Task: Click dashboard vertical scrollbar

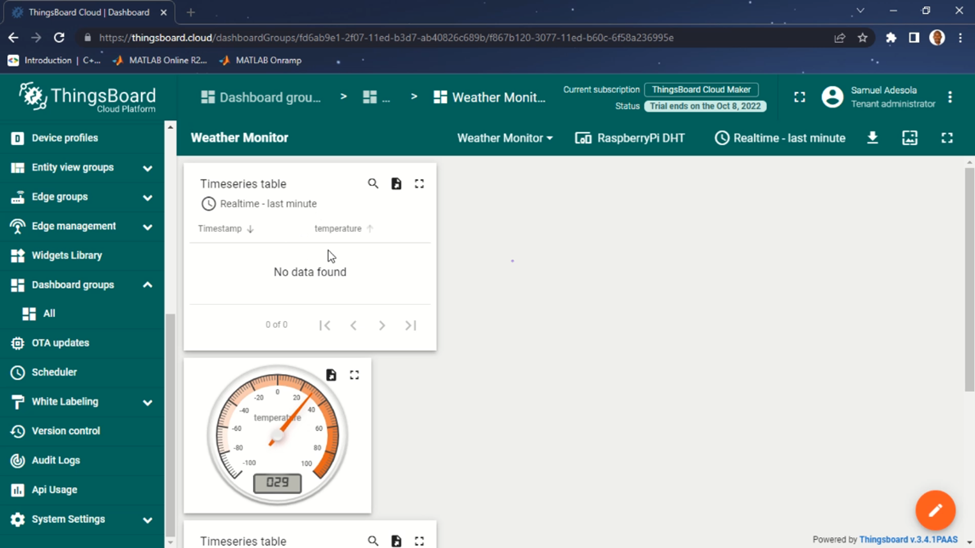Action: coord(969,280)
